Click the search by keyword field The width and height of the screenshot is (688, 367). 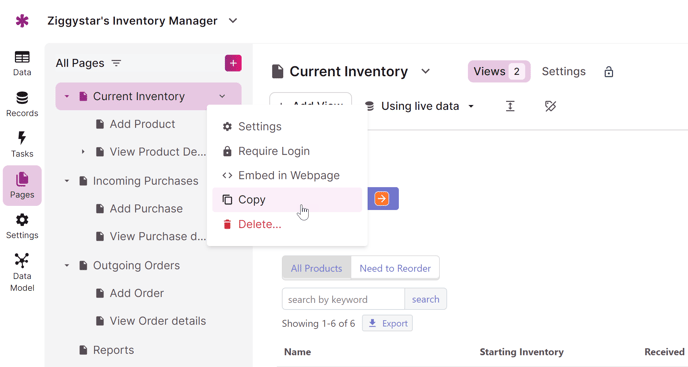(343, 299)
